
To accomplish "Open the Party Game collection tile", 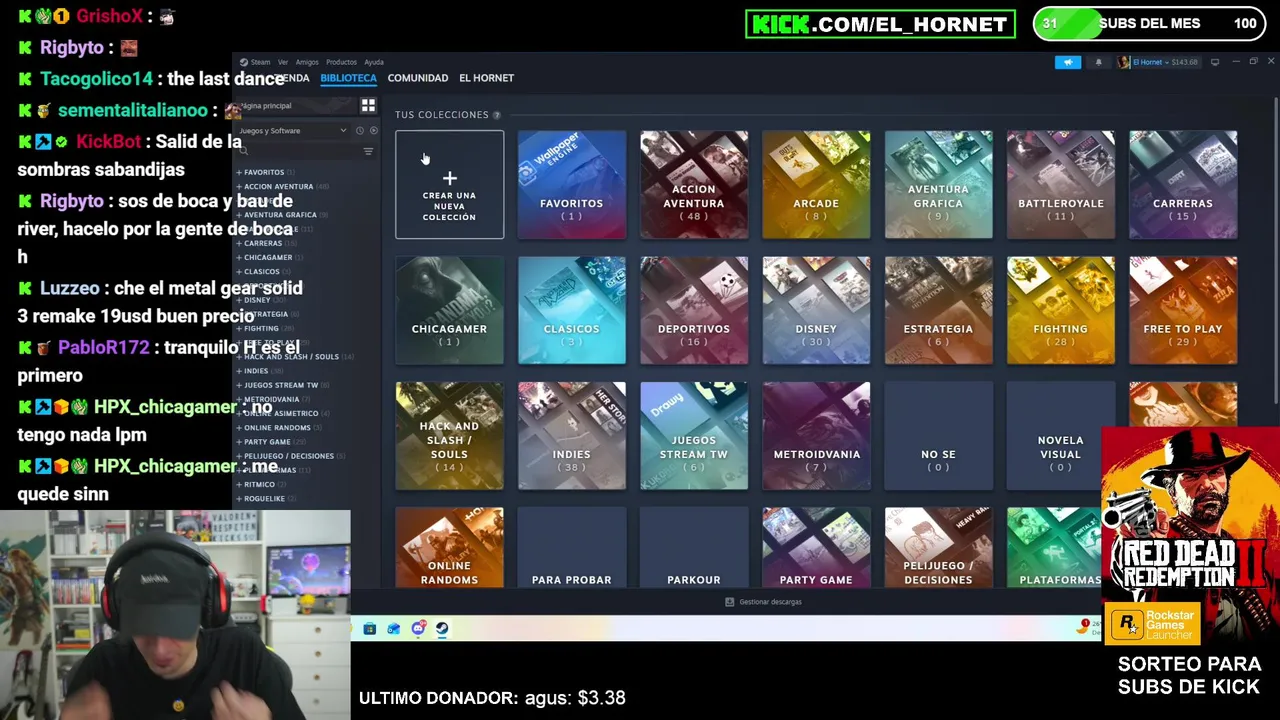I will click(816, 548).
